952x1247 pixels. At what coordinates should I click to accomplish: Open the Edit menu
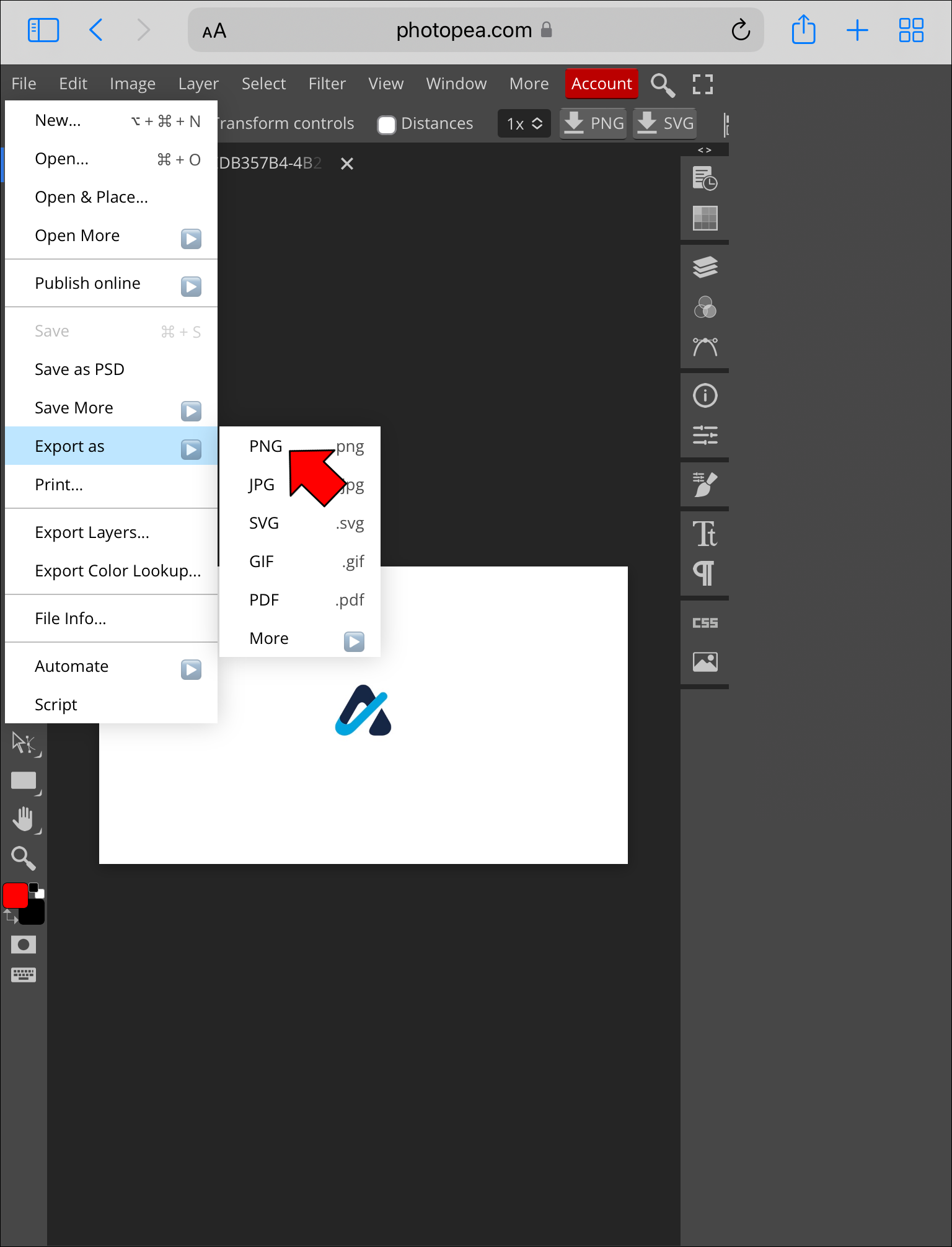(x=73, y=84)
